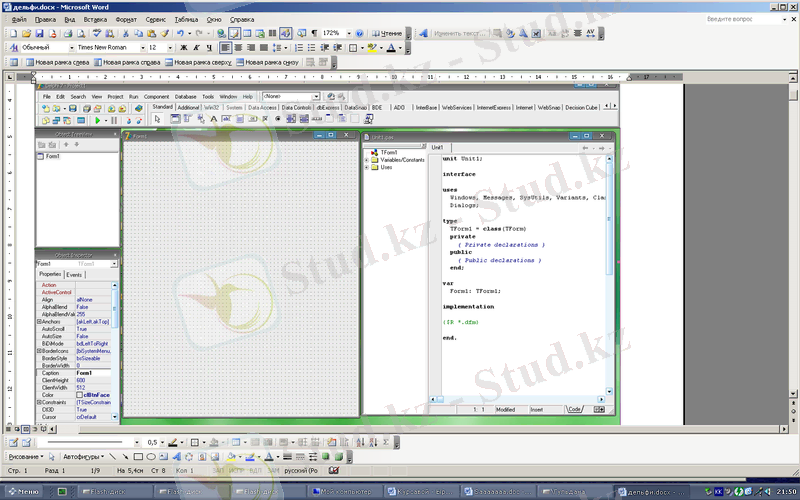Screen dimensions: 800x500
Task: Click the Save icon in Word toolbar
Action: coord(37,33)
